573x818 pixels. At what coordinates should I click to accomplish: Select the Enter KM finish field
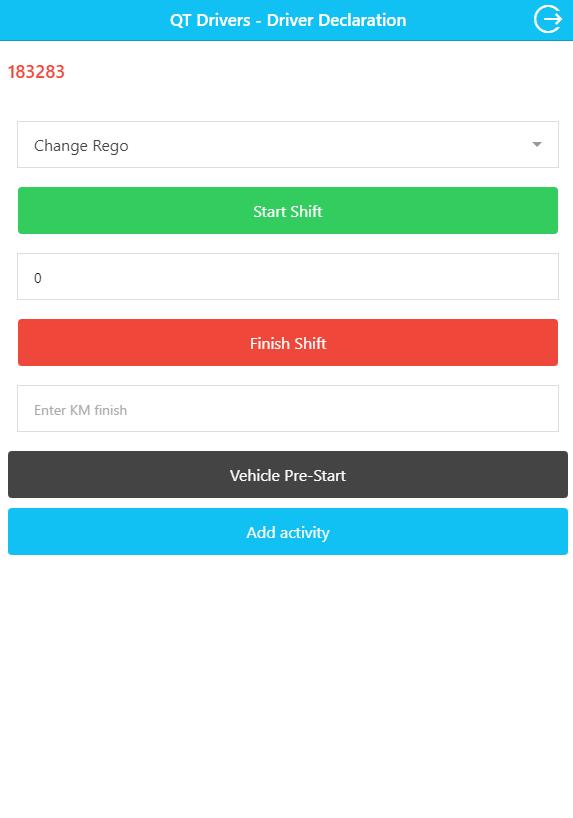tap(288, 408)
